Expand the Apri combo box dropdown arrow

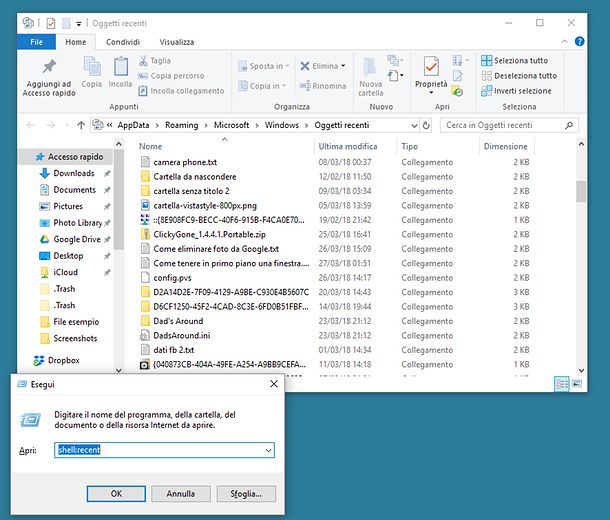(268, 450)
